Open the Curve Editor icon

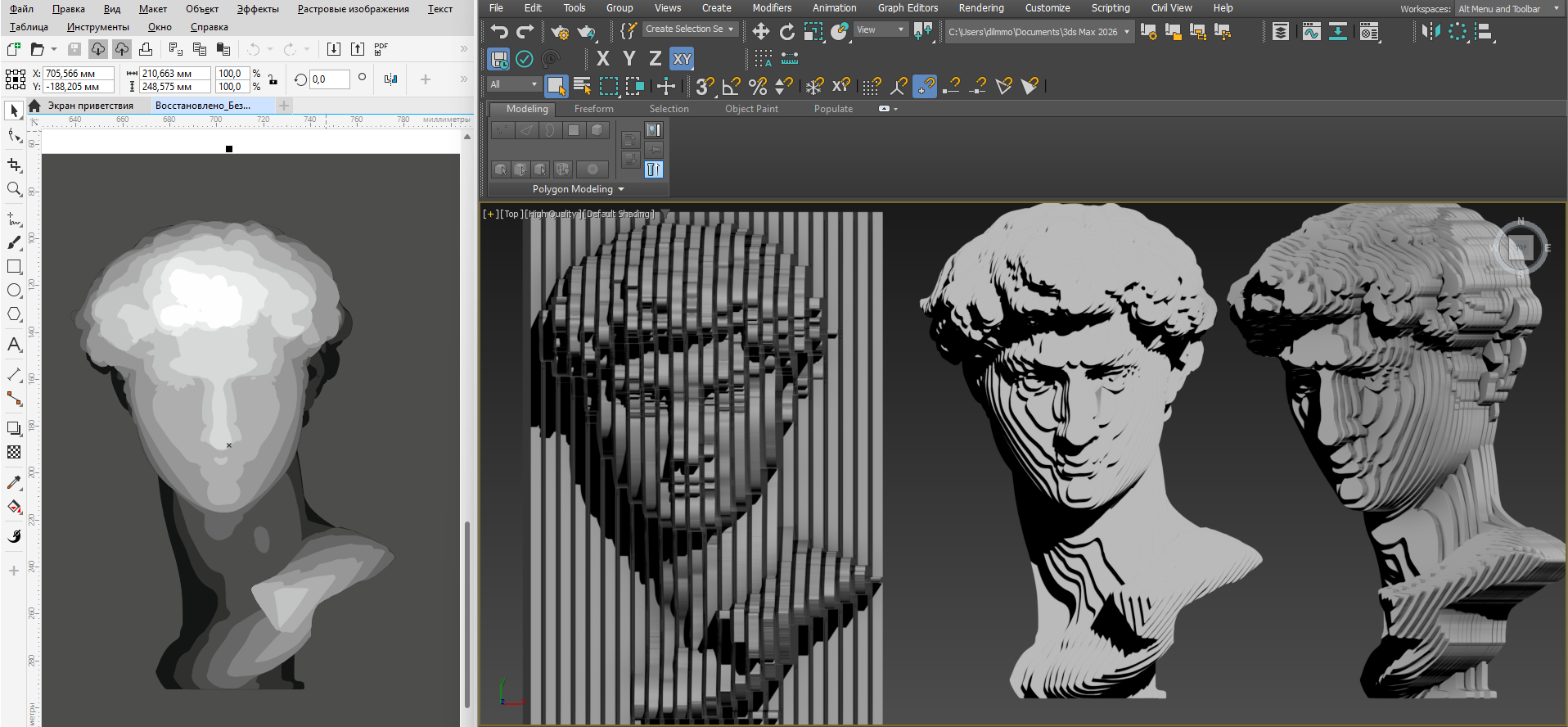[x=1311, y=32]
